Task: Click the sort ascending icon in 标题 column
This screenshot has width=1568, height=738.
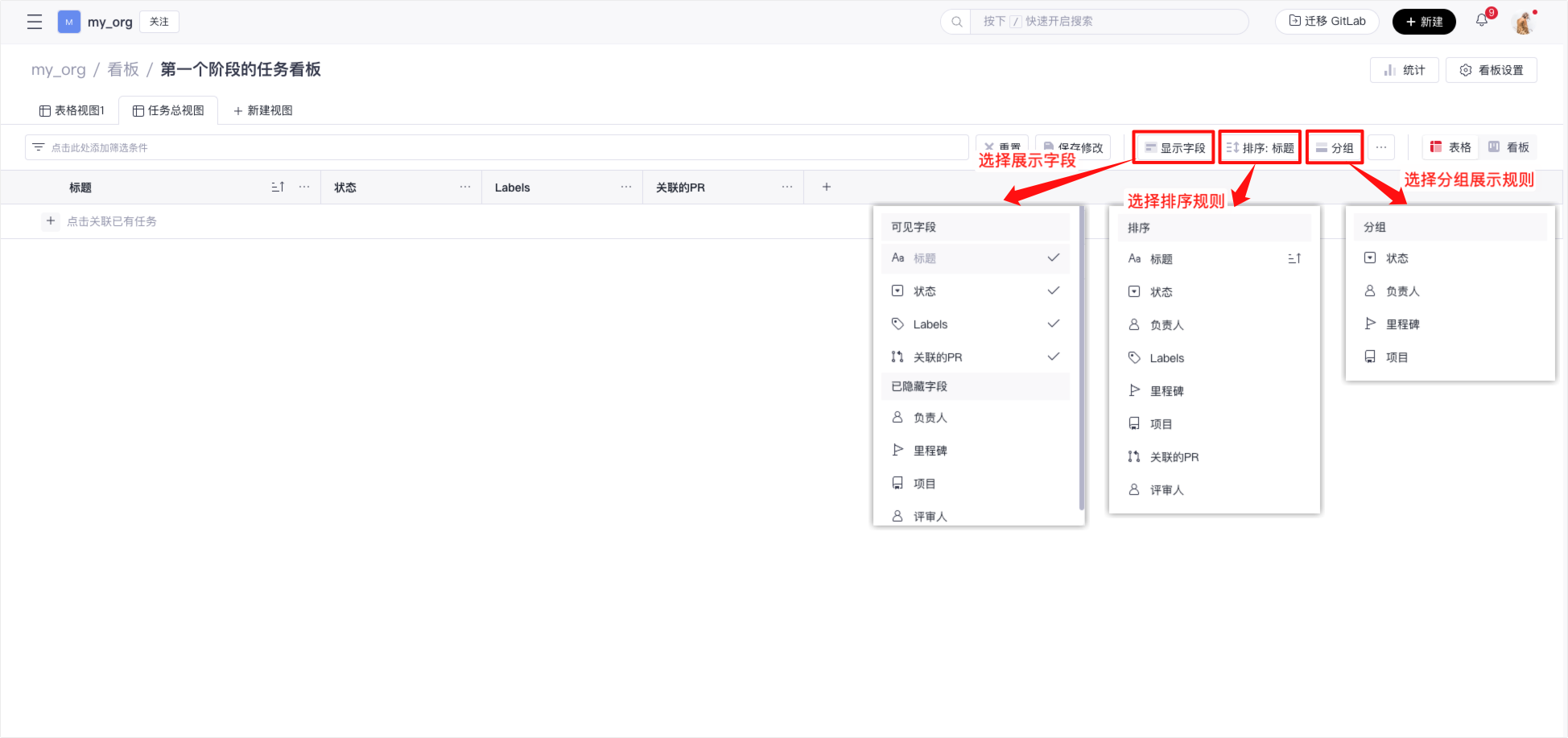Action: 278,187
